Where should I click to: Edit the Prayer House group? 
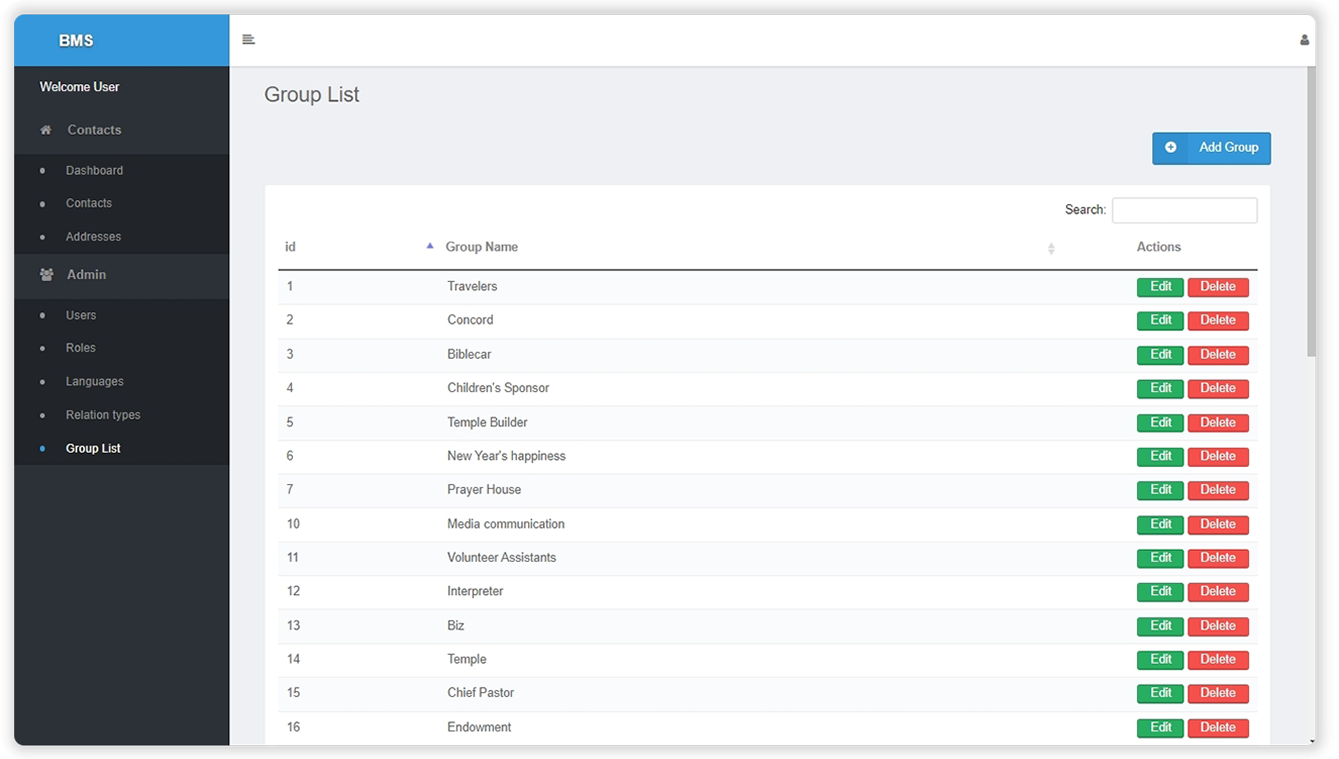1160,490
